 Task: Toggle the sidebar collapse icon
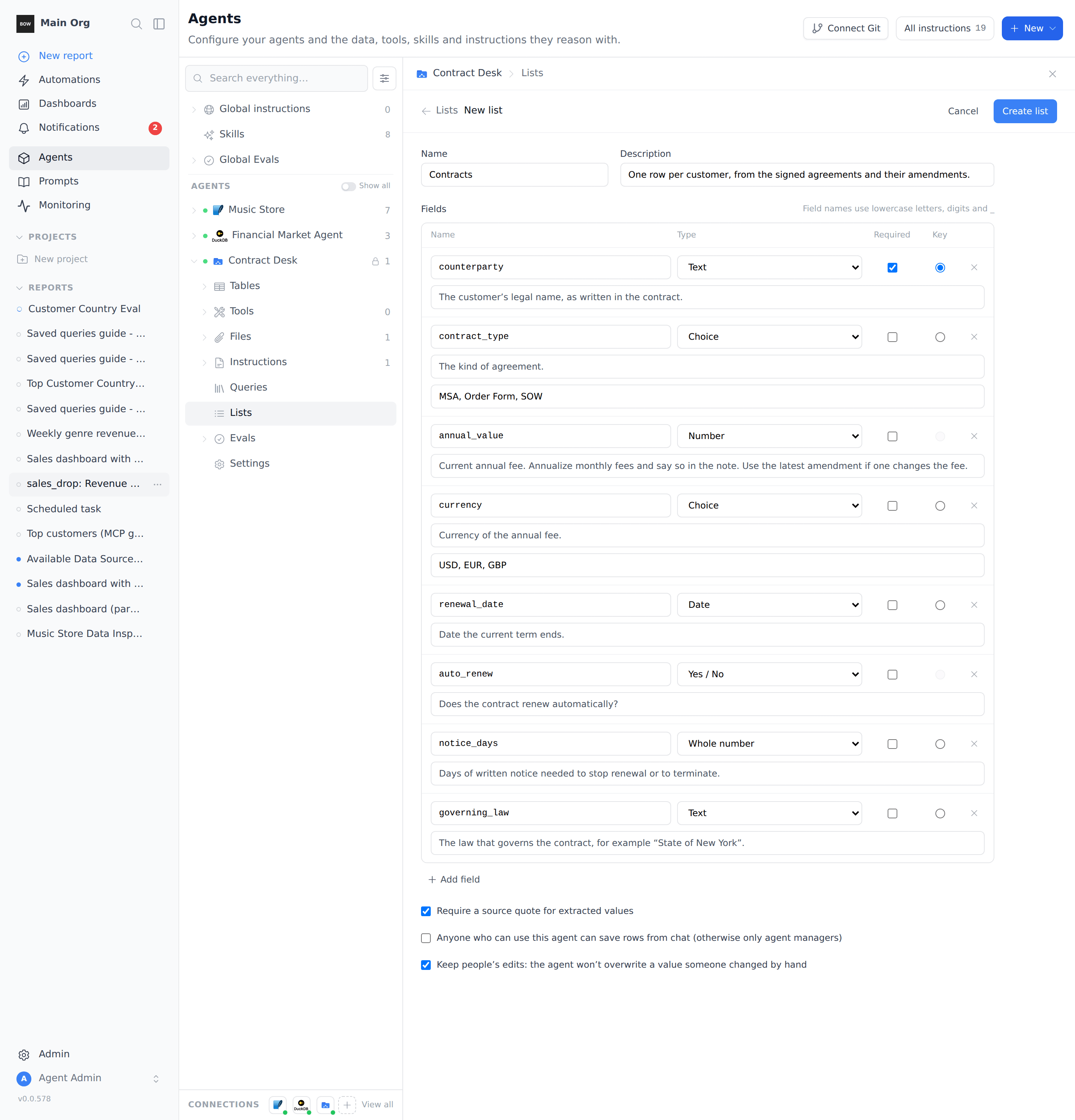[159, 24]
